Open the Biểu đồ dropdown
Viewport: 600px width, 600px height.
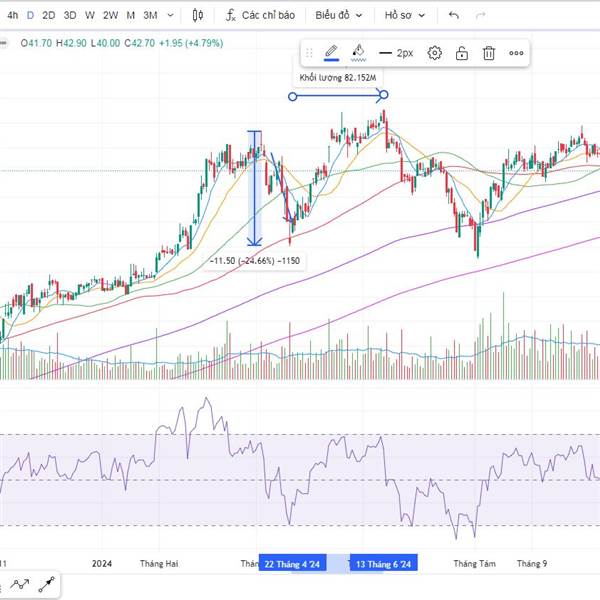point(340,16)
